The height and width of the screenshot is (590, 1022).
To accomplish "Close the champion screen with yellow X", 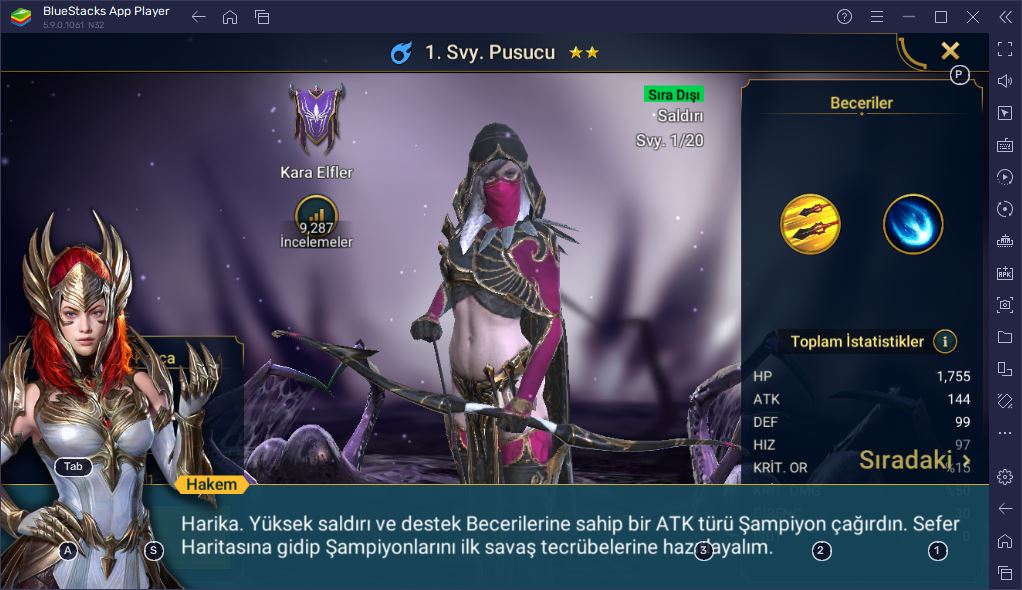I will (x=950, y=50).
